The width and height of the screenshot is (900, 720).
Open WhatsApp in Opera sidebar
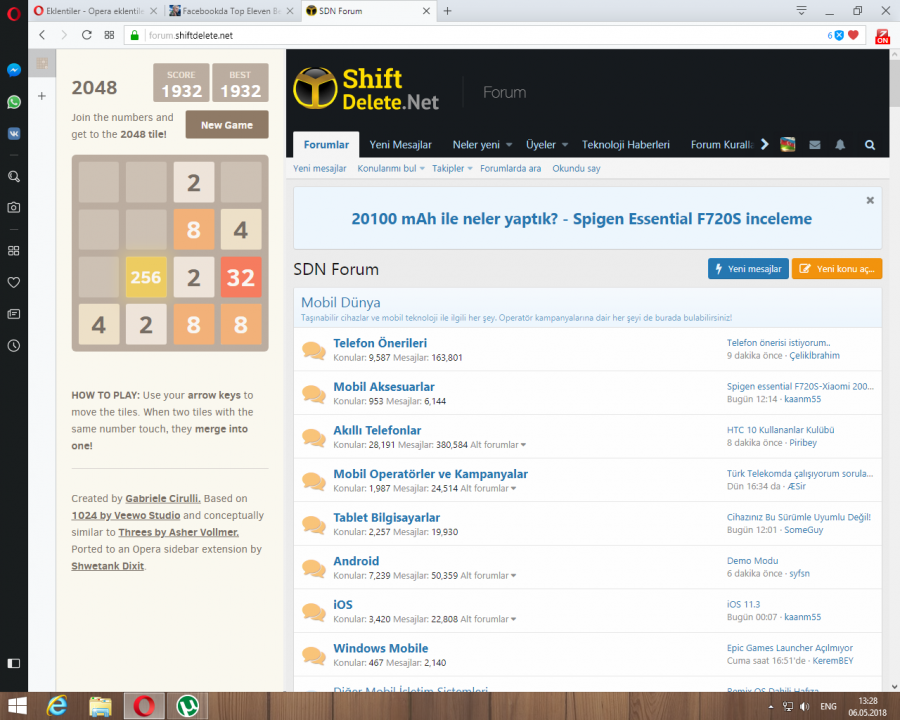(14, 102)
